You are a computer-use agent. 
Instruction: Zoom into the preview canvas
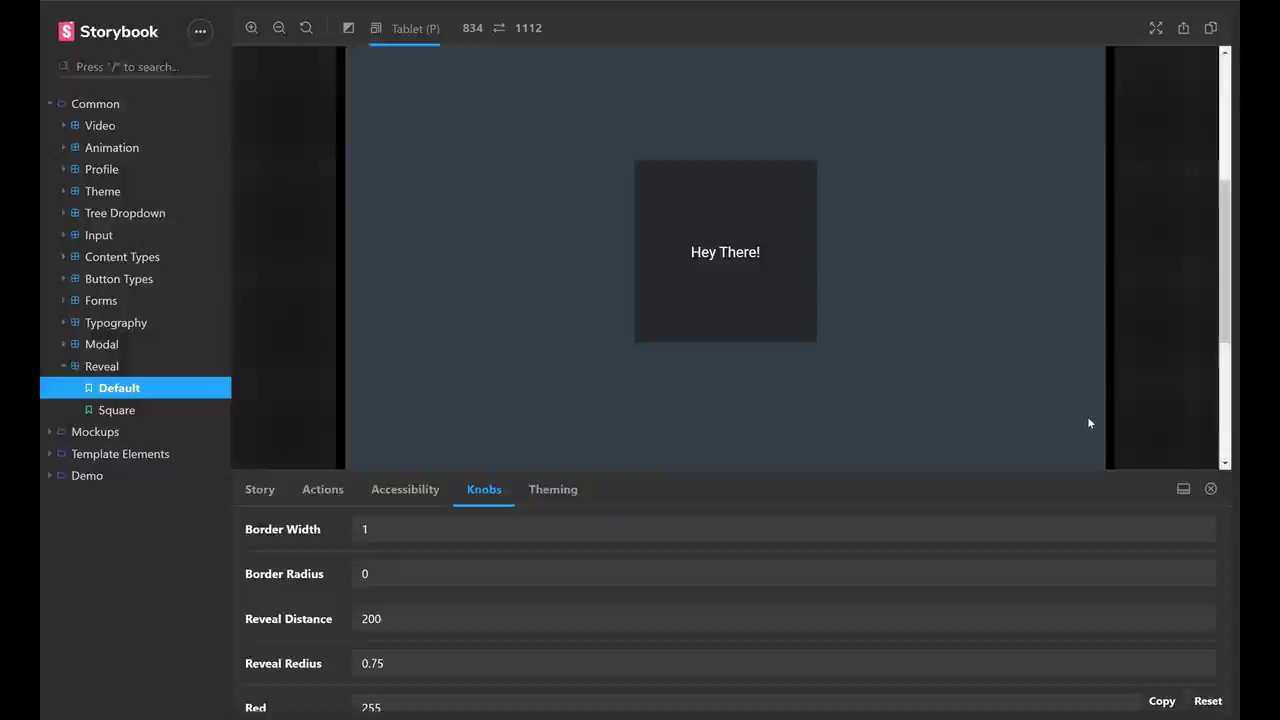click(252, 28)
